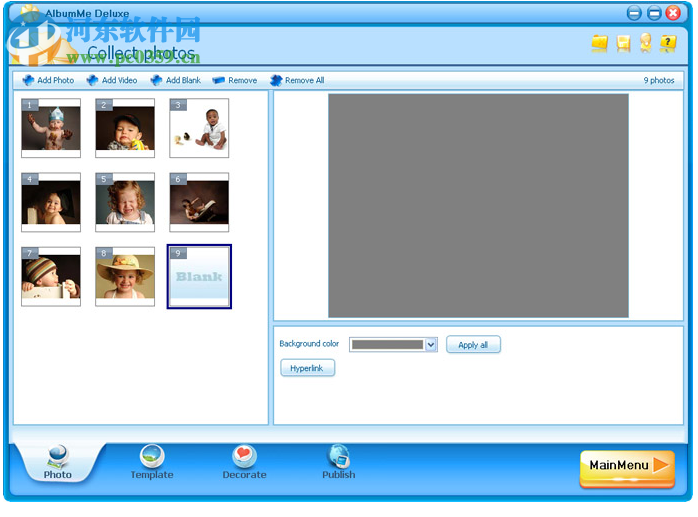Click the MainMenu button
698x517 pixels.
[x=628, y=468]
